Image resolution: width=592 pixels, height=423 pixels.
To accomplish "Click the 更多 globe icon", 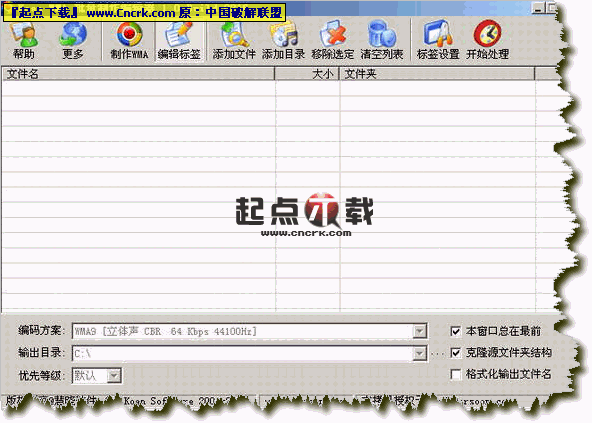I will (73, 41).
